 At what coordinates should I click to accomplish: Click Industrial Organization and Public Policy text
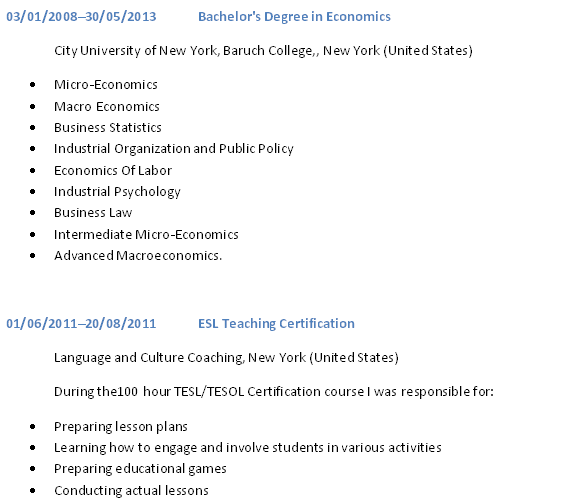tap(174, 149)
